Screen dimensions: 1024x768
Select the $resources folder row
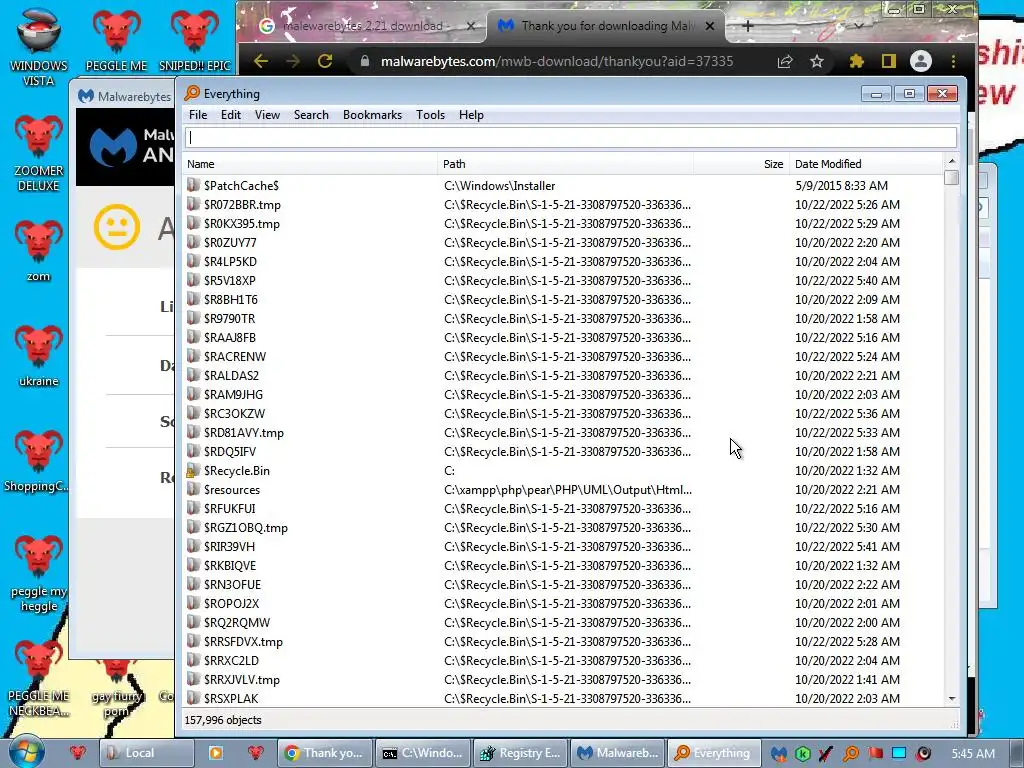(x=563, y=489)
